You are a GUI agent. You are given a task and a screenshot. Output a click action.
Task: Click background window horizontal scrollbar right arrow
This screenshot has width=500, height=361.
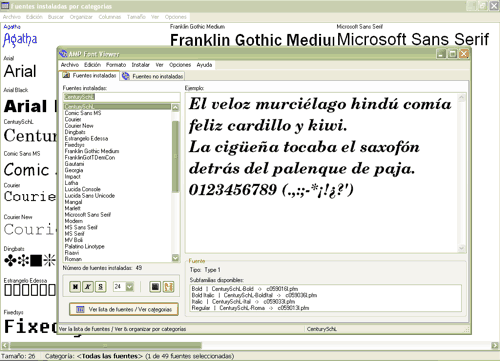click(x=495, y=345)
